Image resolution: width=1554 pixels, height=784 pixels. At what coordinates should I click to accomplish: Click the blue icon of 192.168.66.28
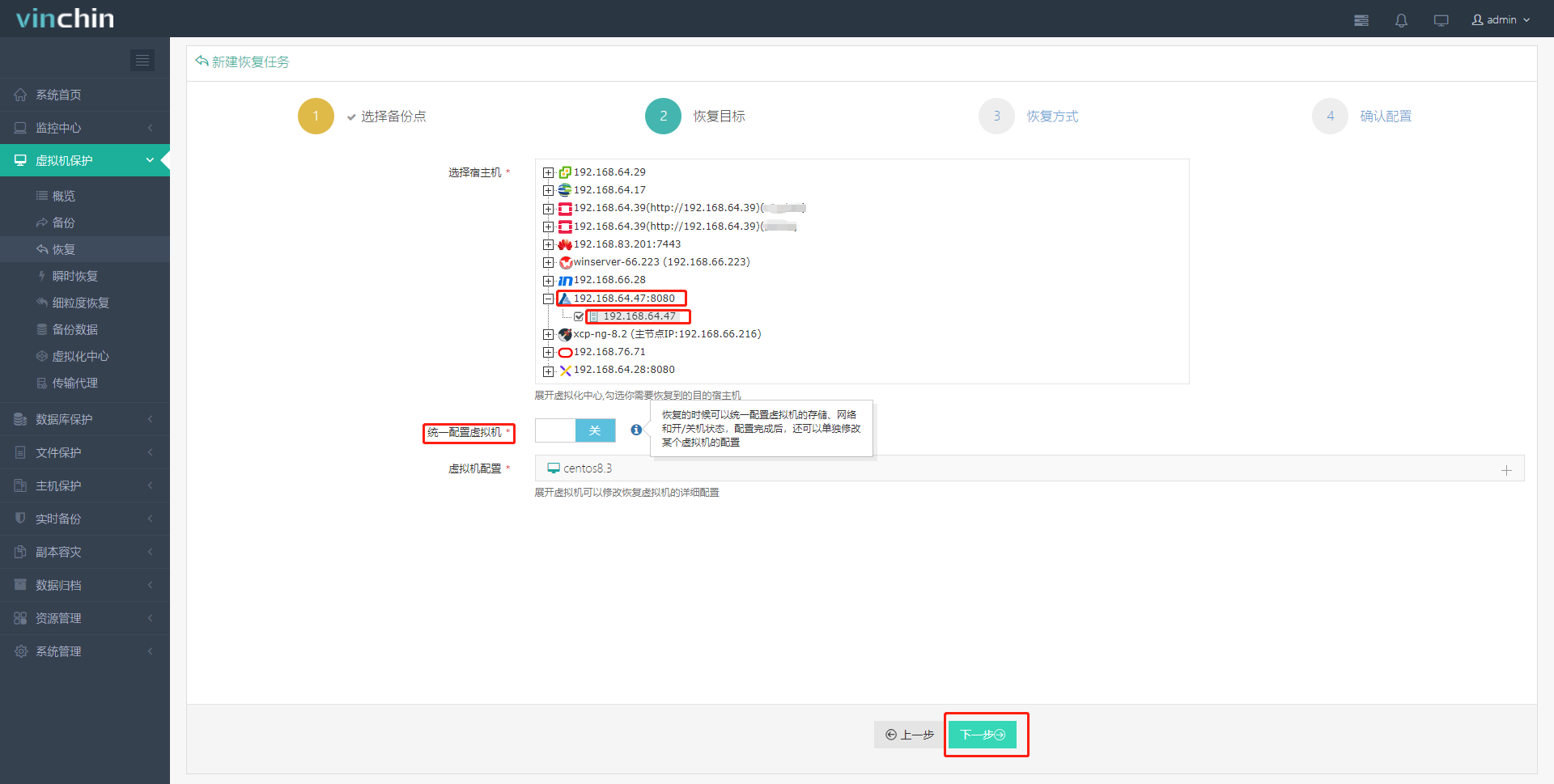[565, 280]
